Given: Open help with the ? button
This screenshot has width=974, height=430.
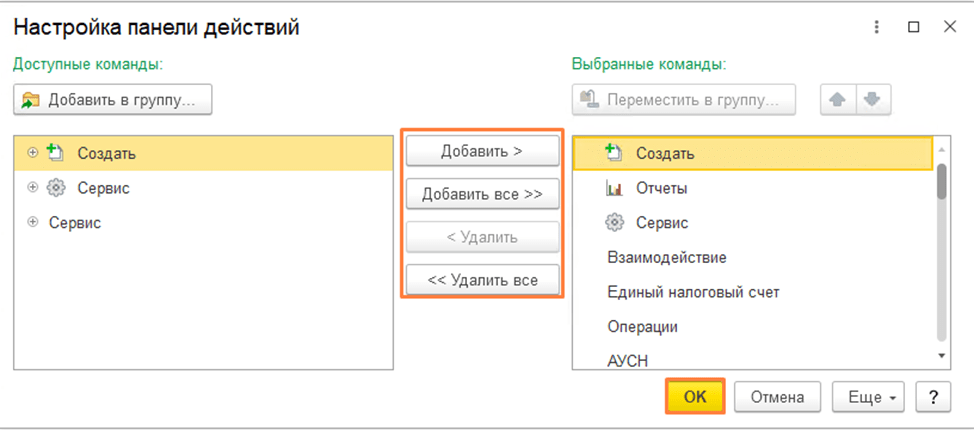Looking at the screenshot, I should [x=932, y=397].
